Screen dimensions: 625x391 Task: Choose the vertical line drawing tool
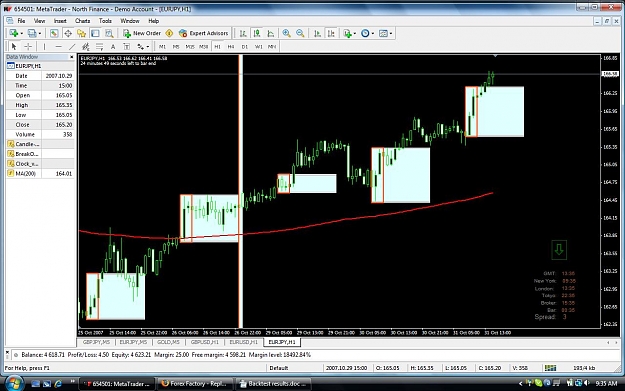[44, 47]
